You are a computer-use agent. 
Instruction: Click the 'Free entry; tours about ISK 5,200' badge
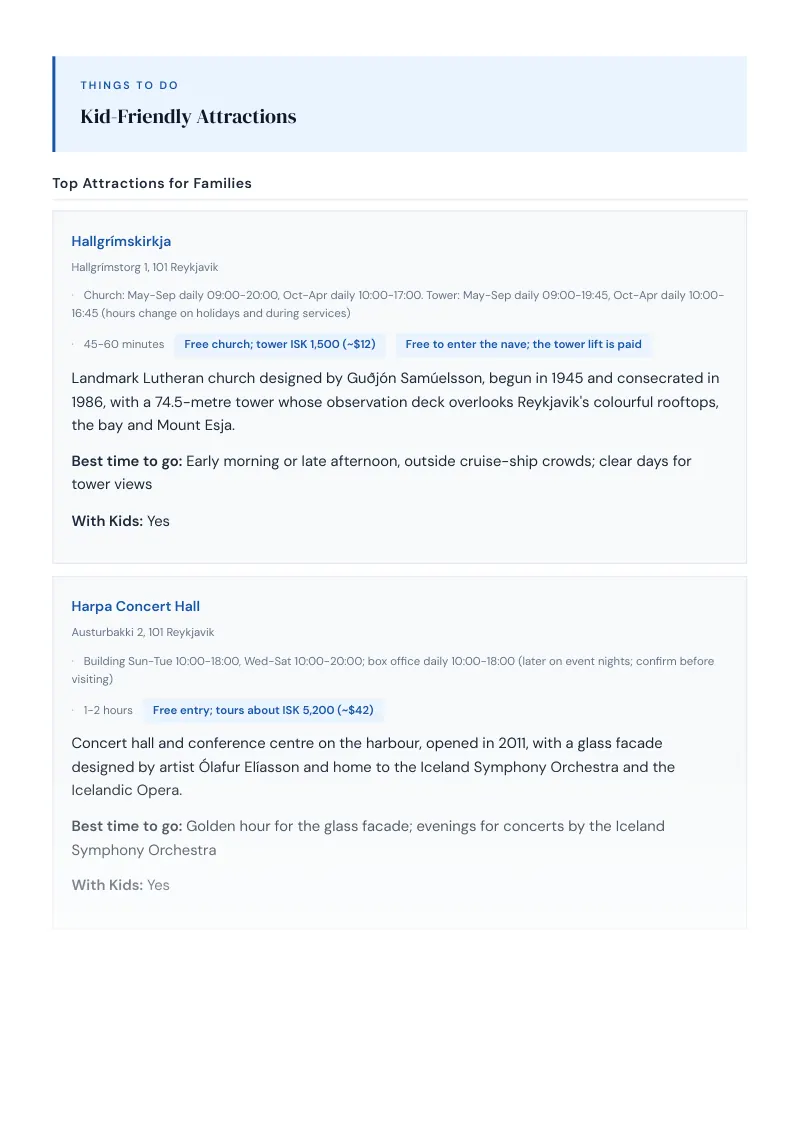[263, 710]
